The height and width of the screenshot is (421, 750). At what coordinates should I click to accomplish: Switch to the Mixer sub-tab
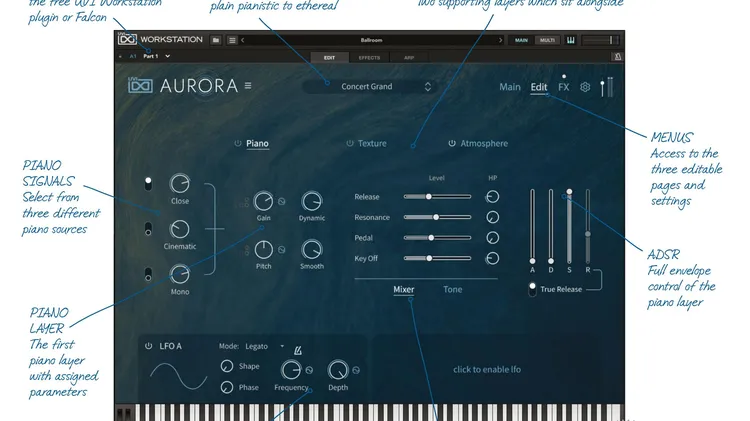pyautogui.click(x=404, y=289)
